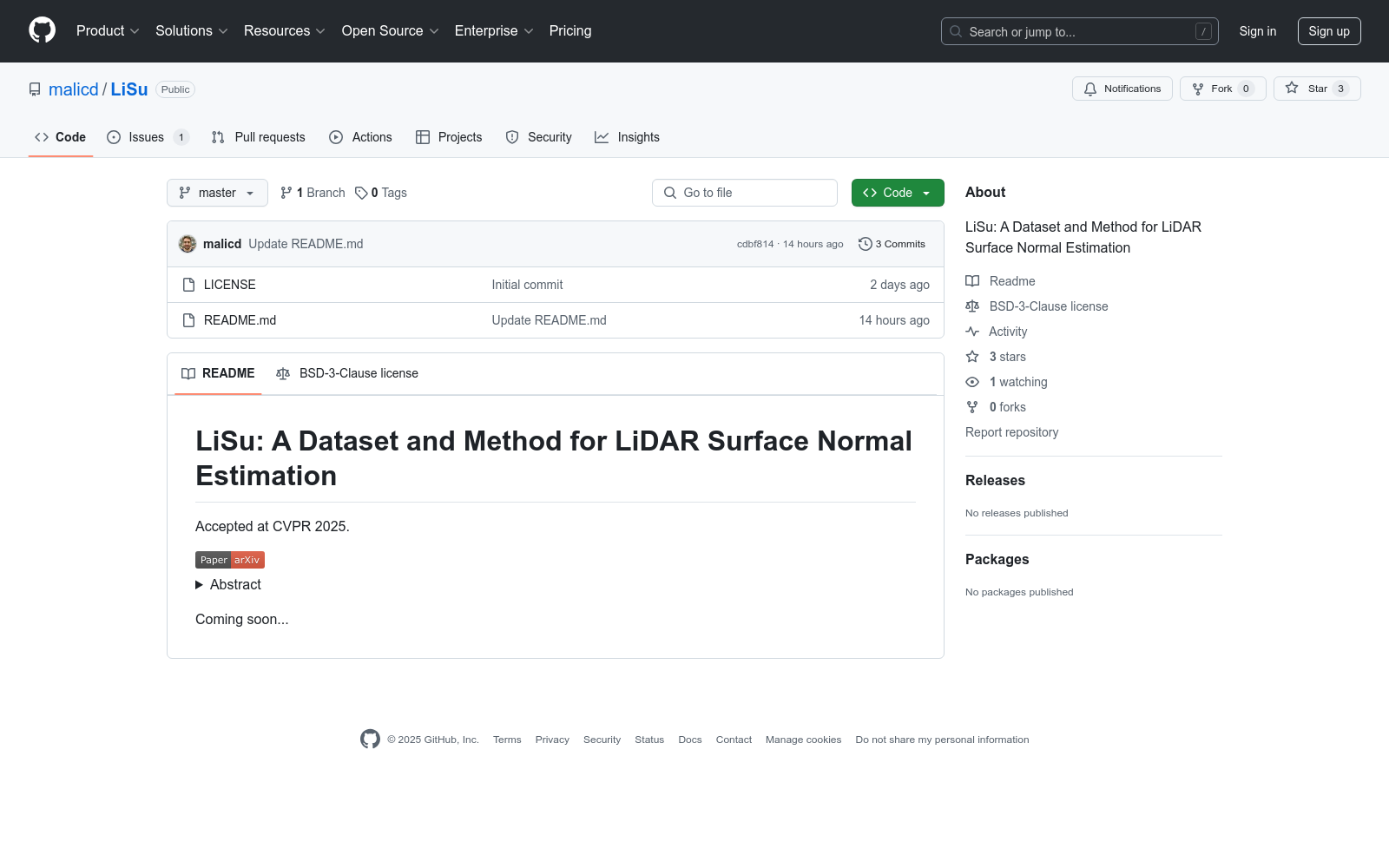Click the LICENSE file icon
Screen dimensions: 1389x868
(188, 285)
